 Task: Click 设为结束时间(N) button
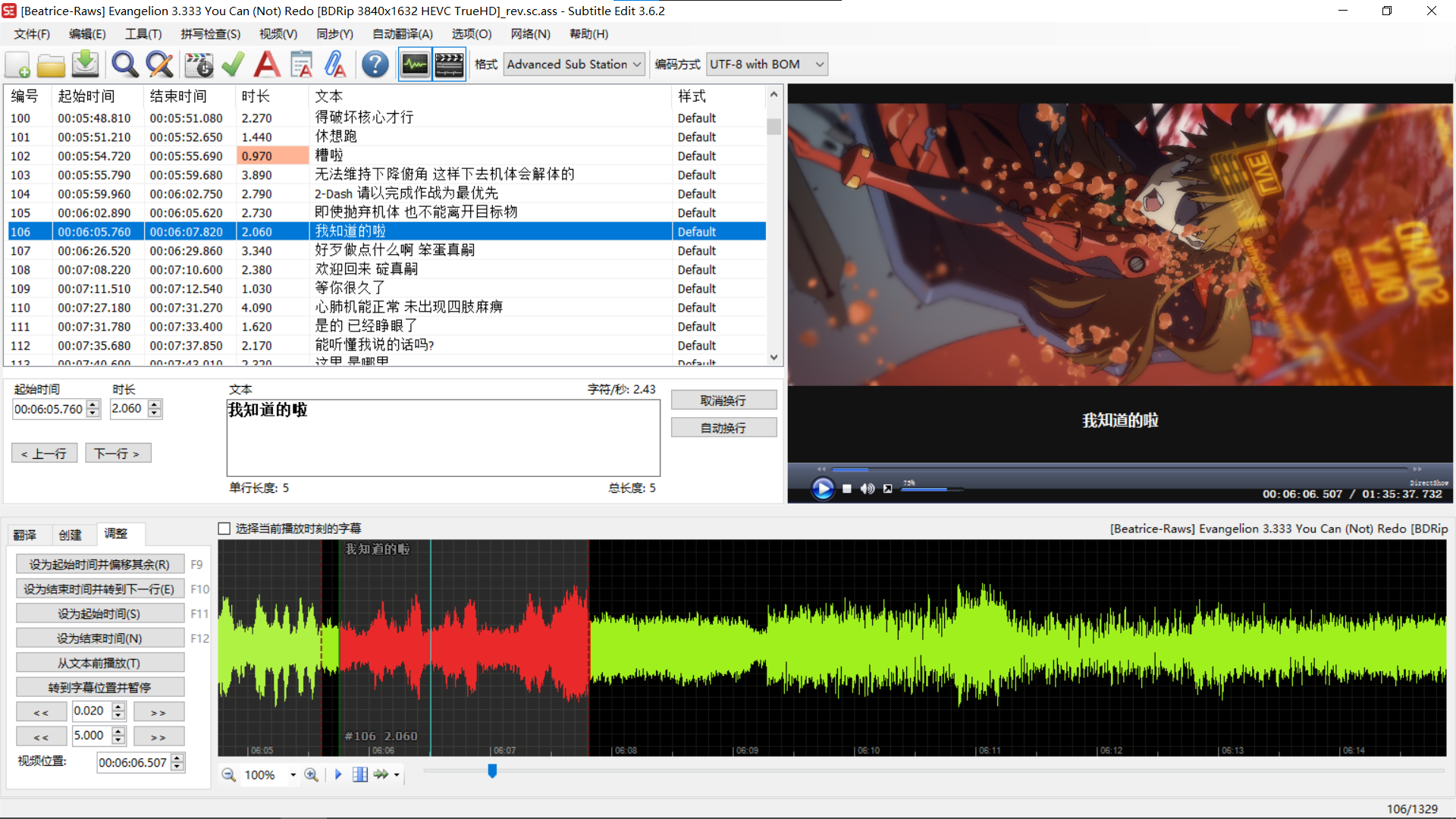(100, 639)
